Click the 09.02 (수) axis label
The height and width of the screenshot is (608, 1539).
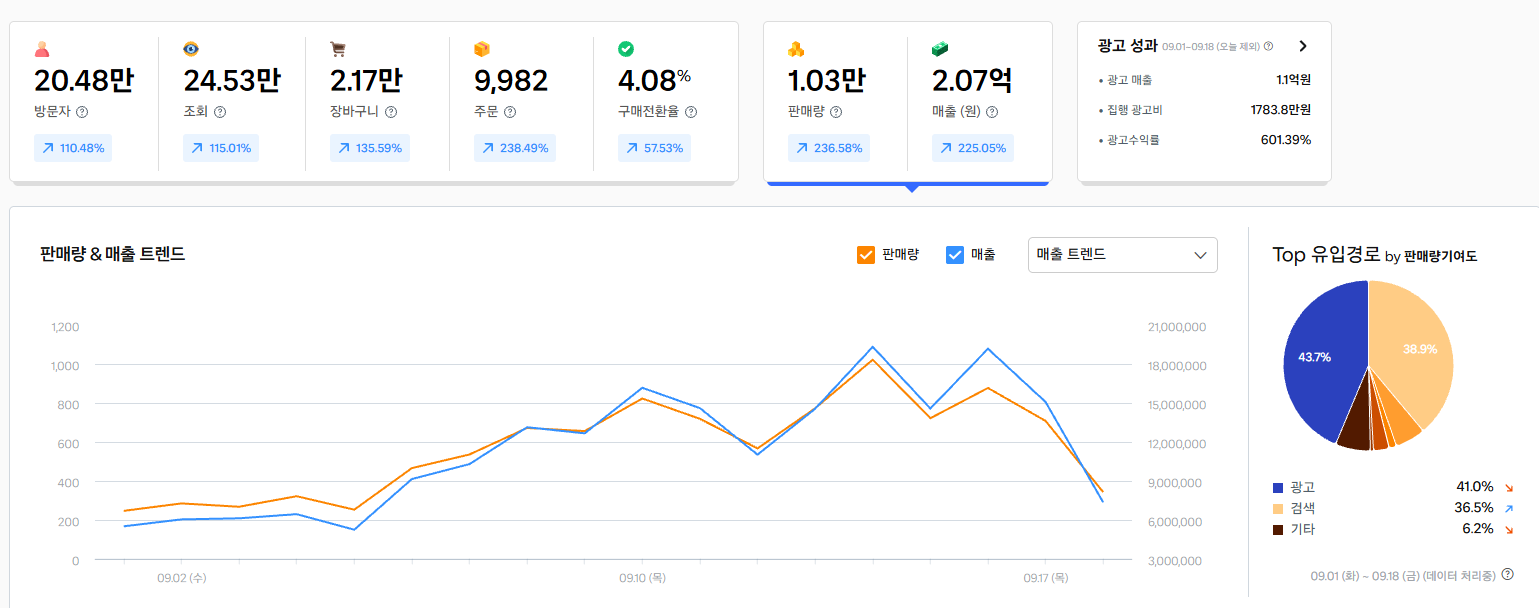coord(182,578)
